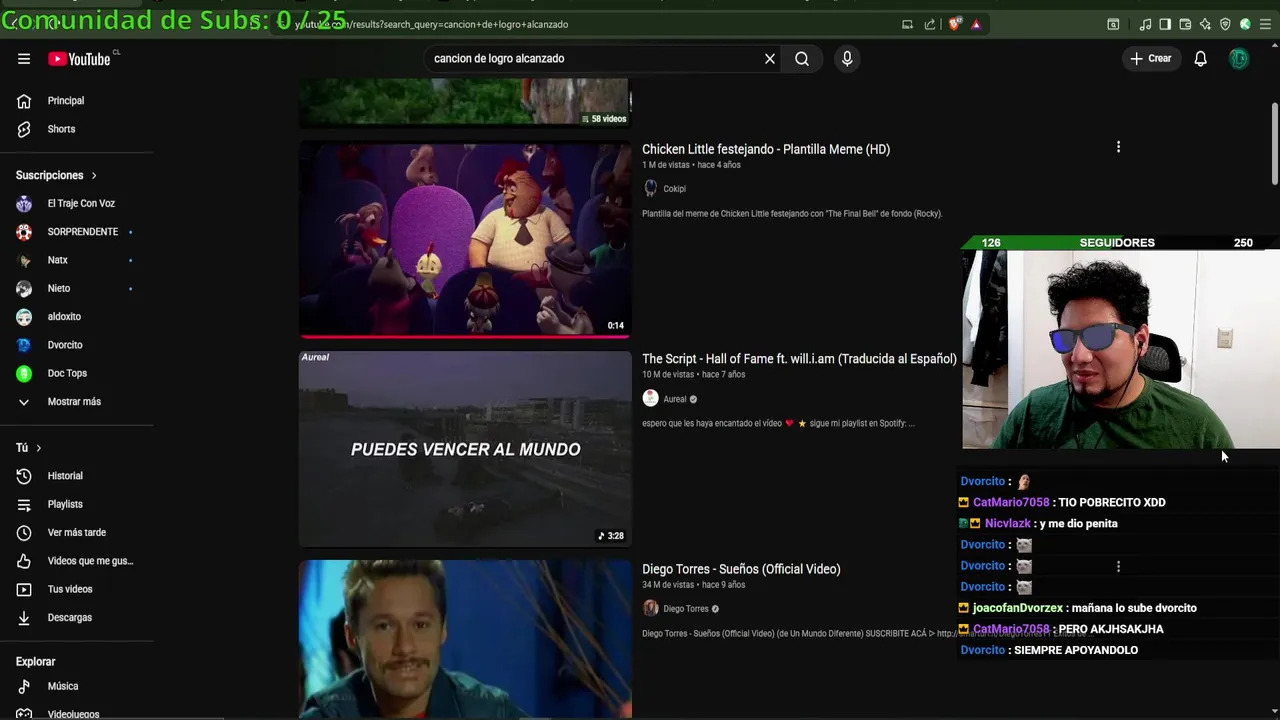Open the Aureal channel name link

[675, 399]
